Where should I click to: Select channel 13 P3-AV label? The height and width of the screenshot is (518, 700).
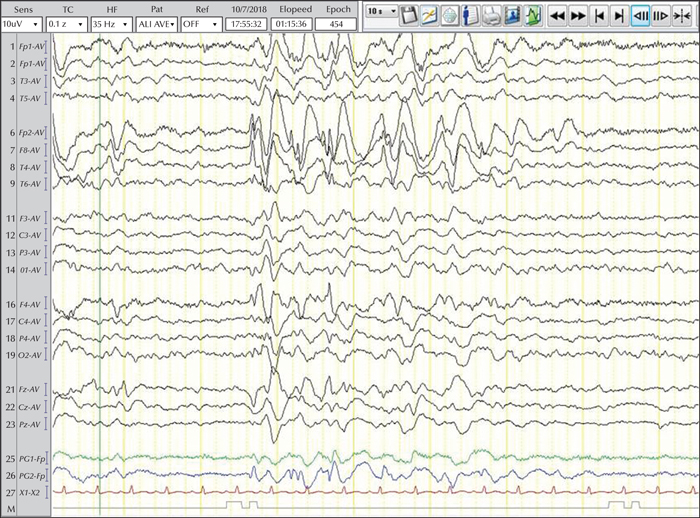[30, 253]
